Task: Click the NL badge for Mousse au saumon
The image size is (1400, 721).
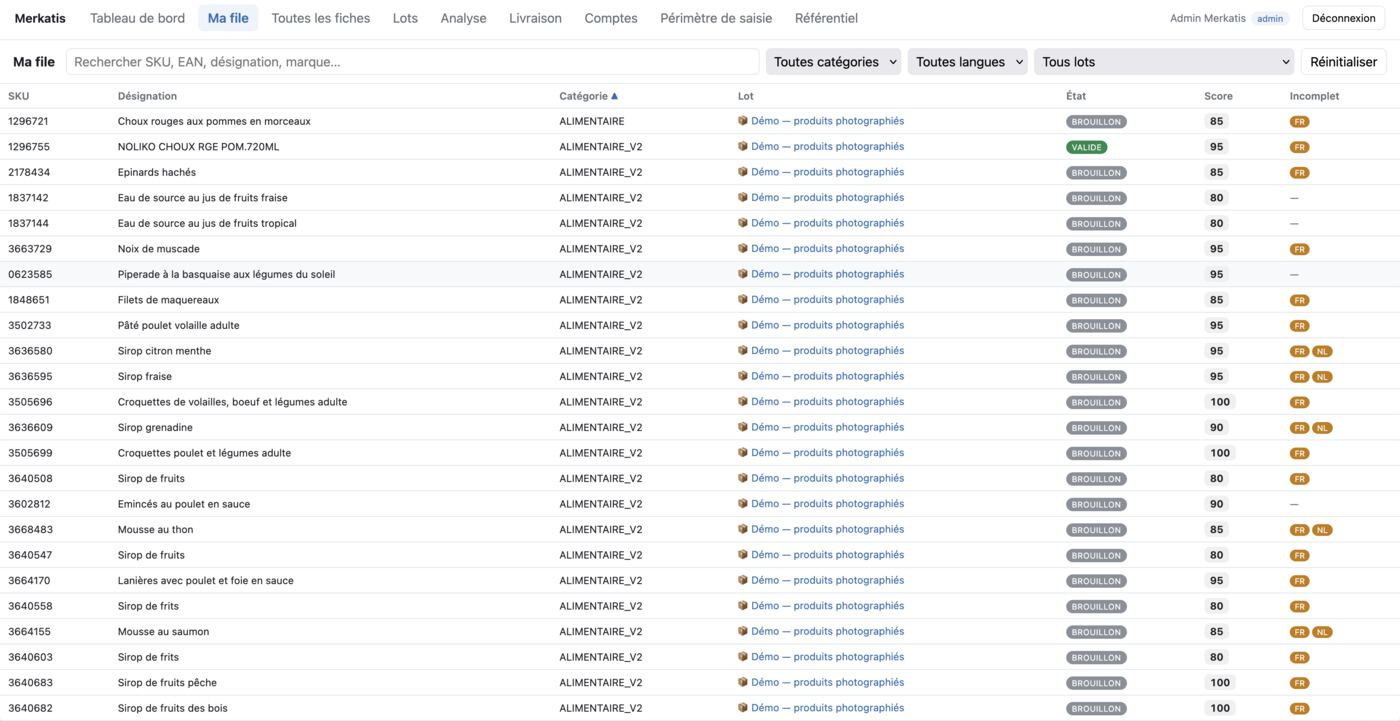Action: click(1322, 632)
